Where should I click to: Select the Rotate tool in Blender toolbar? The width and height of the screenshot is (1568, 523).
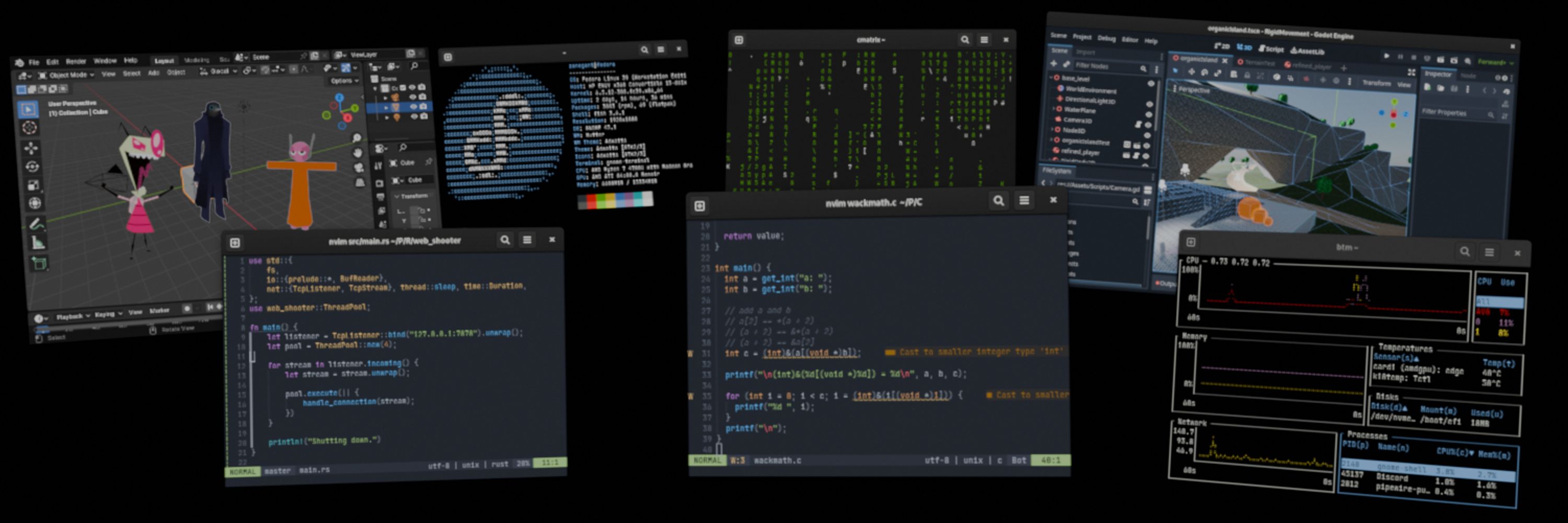pyautogui.click(x=32, y=167)
